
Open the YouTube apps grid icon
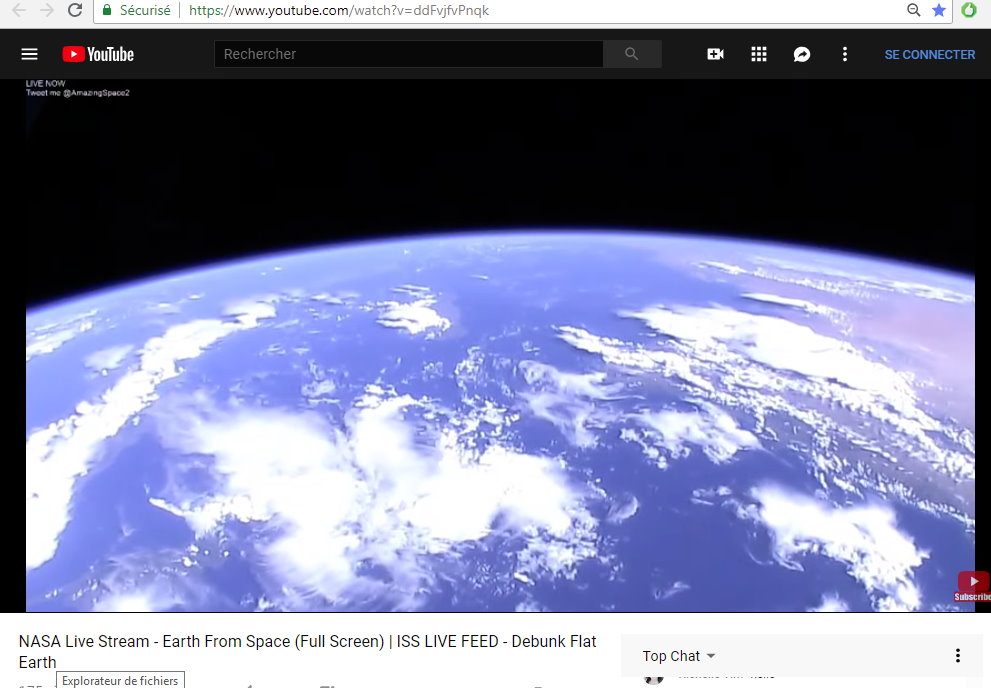[758, 54]
